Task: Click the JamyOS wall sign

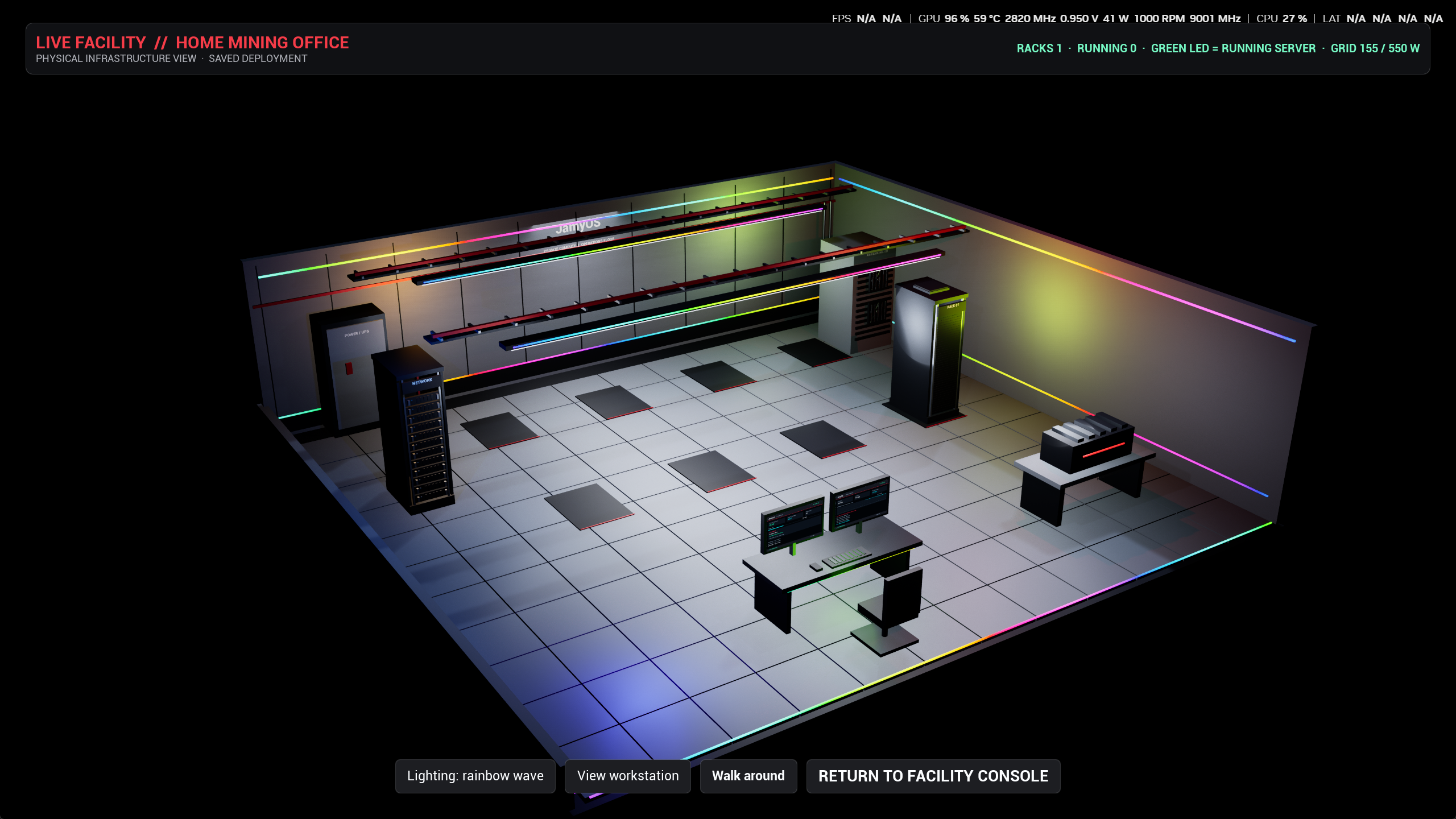Action: pyautogui.click(x=578, y=225)
